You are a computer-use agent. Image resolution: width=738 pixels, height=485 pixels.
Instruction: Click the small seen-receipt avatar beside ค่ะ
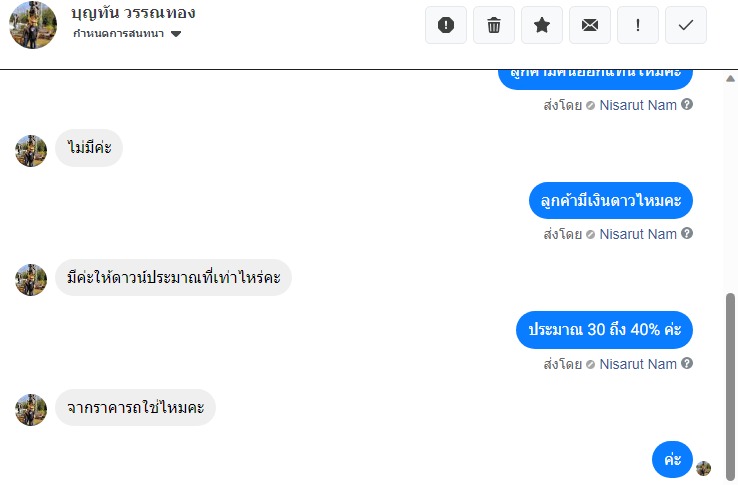[x=704, y=468]
